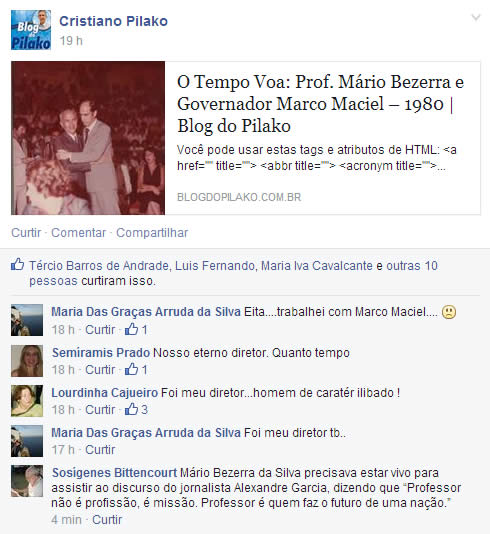Image resolution: width=490 pixels, height=534 pixels.
Task: Open the old photo thumbnail of the article
Action: coord(88,138)
